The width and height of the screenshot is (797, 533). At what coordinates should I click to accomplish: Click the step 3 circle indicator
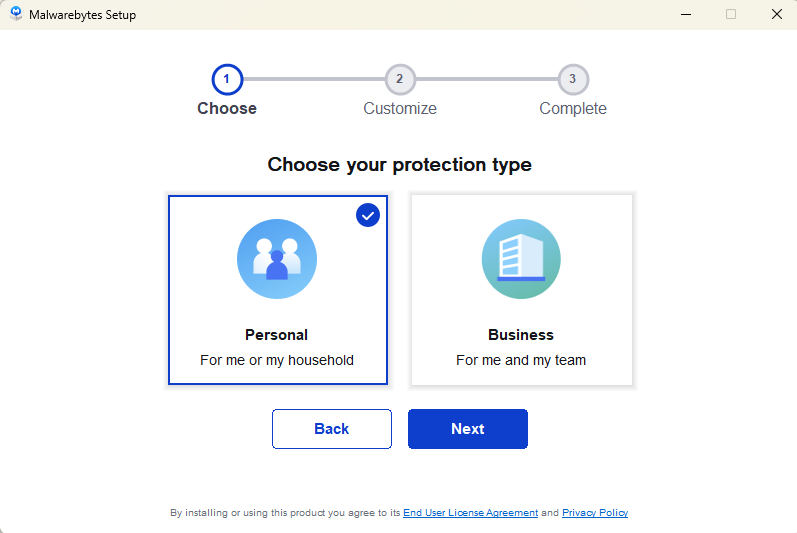click(x=573, y=79)
